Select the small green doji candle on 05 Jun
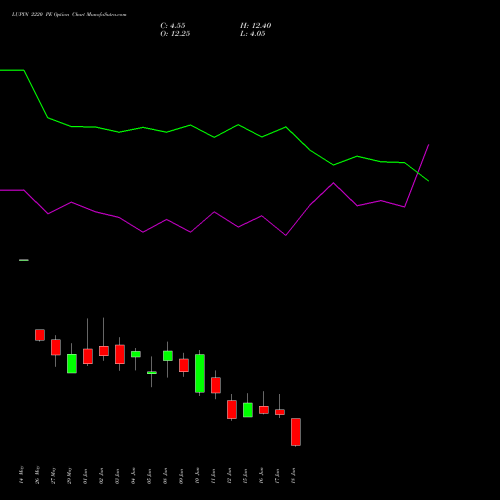 (152, 373)
